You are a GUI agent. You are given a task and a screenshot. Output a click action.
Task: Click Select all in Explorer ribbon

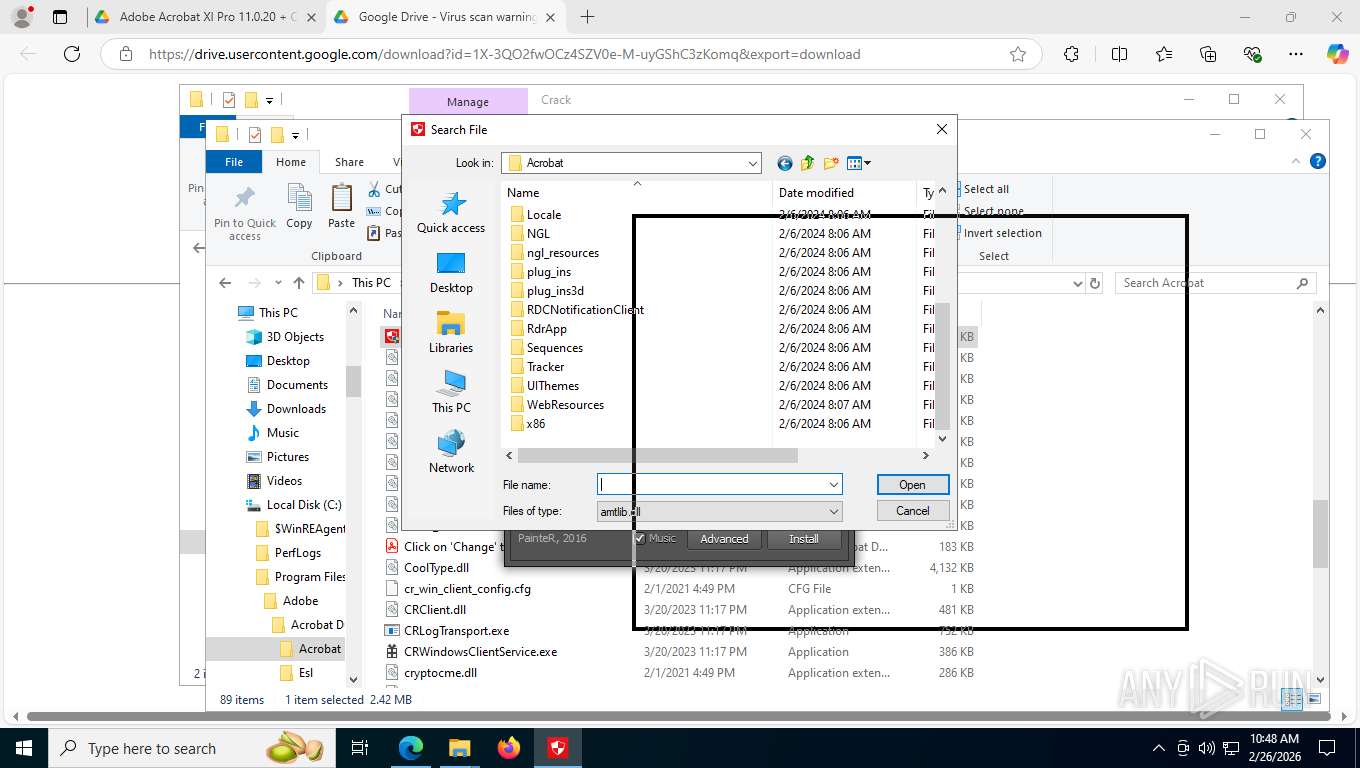986,189
